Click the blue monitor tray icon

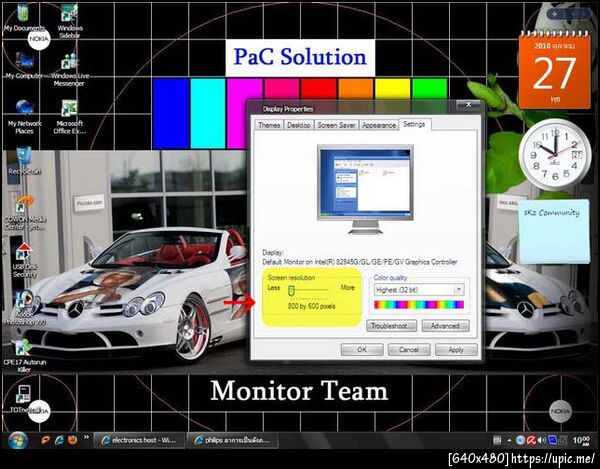[552, 440]
